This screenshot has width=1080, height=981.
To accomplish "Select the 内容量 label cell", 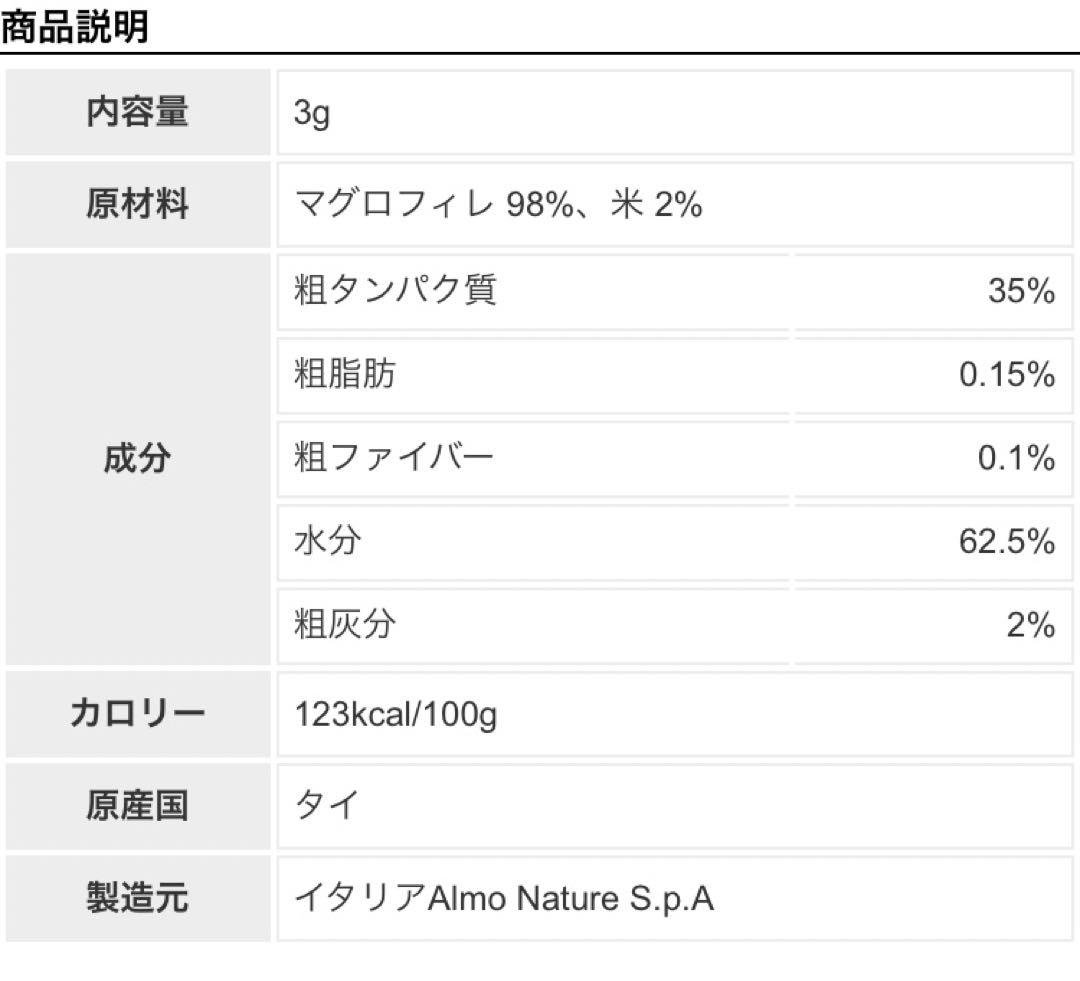I will pyautogui.click(x=138, y=112).
